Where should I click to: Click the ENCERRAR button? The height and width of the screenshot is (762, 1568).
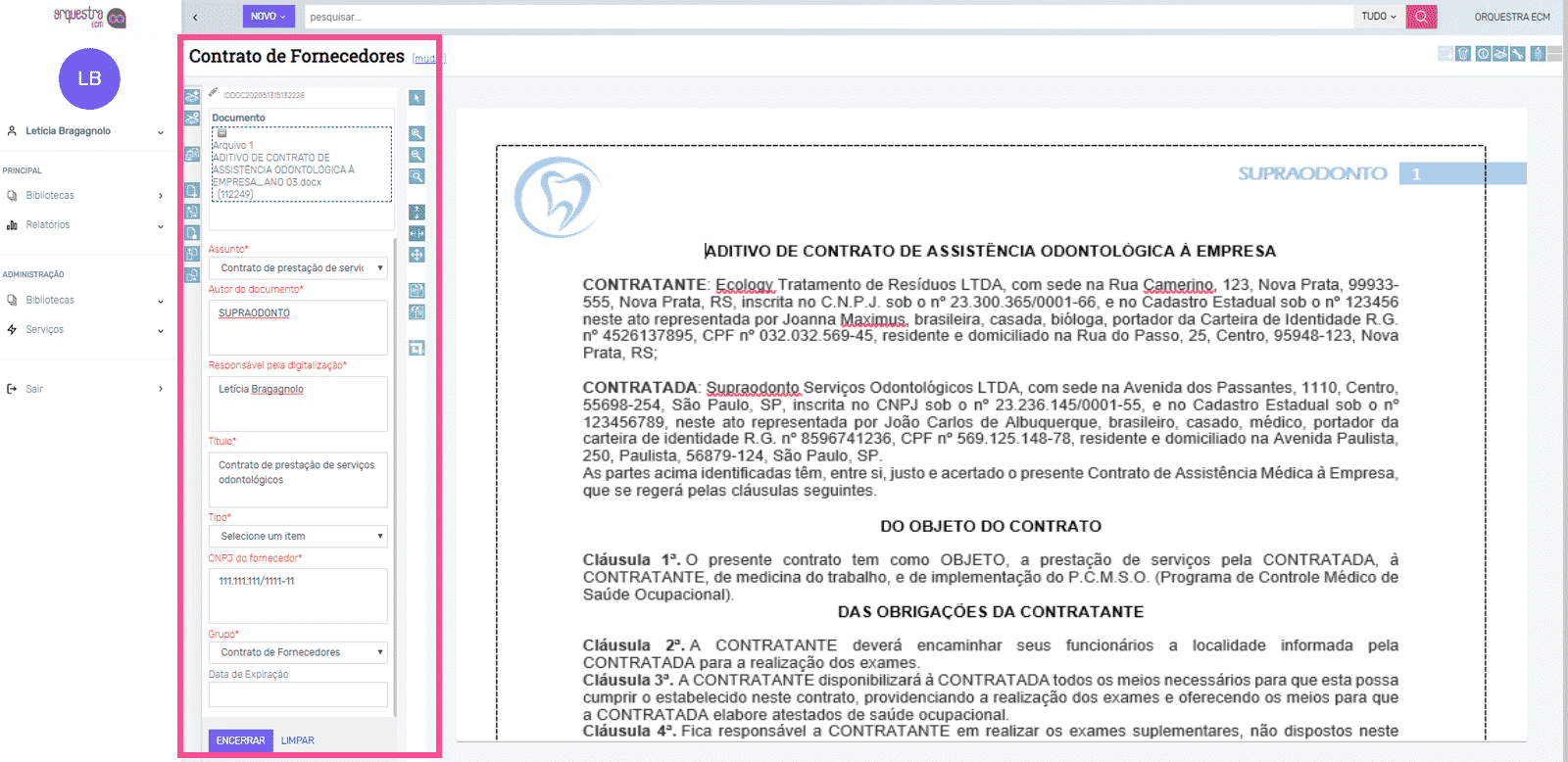[x=240, y=740]
